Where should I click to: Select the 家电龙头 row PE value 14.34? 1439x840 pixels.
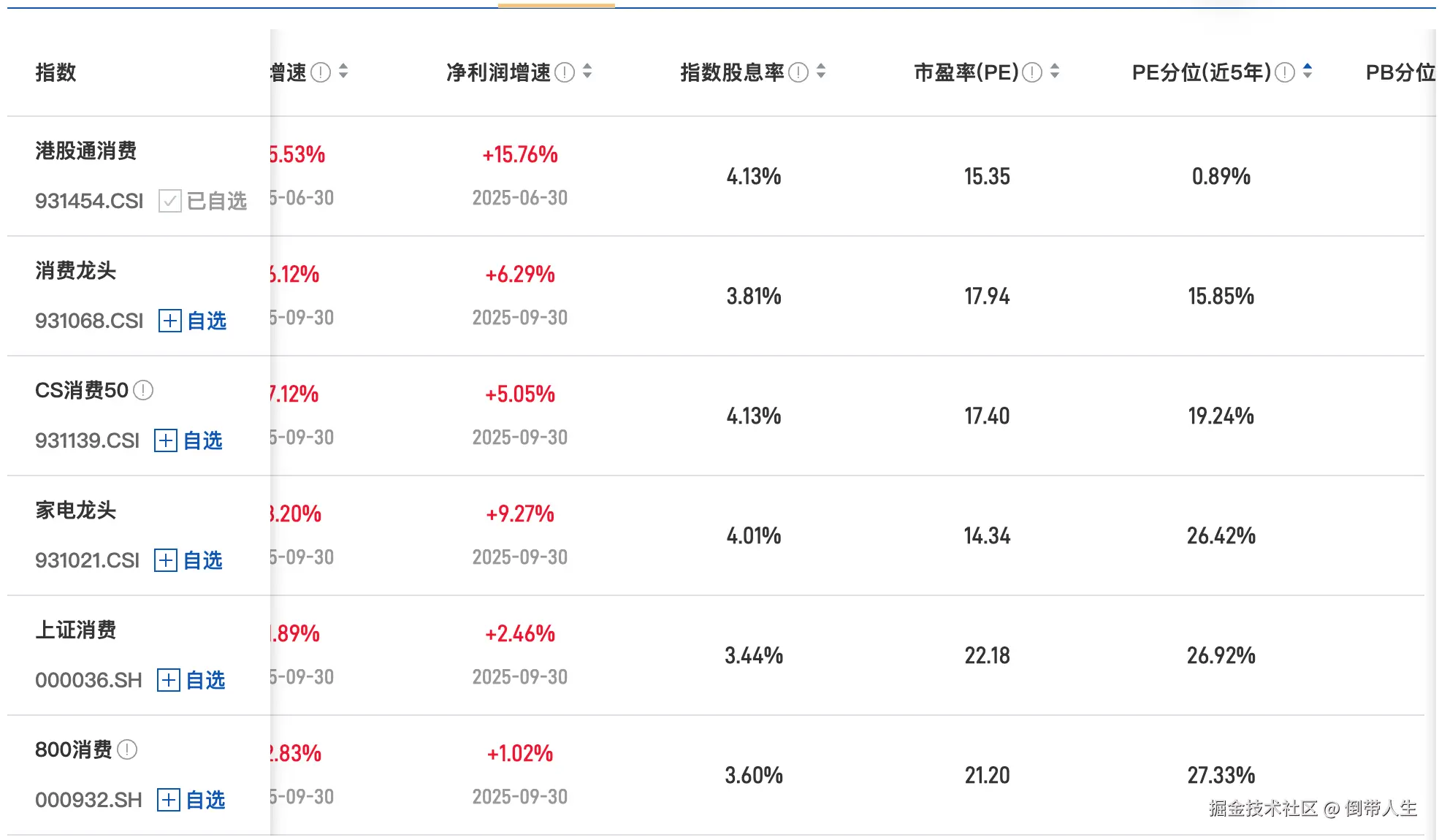click(x=987, y=536)
